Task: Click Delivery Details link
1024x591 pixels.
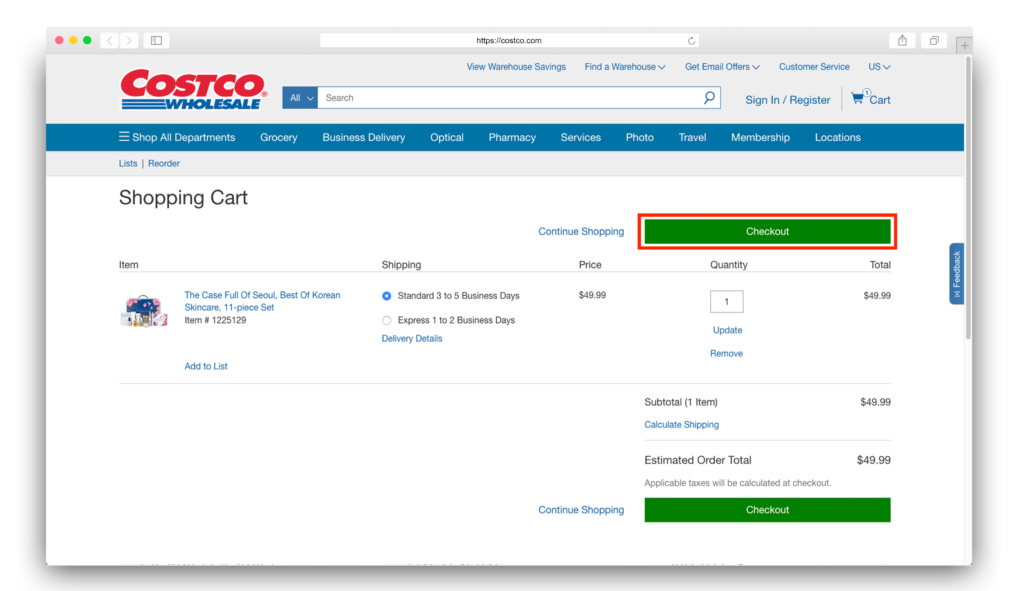Action: click(412, 338)
